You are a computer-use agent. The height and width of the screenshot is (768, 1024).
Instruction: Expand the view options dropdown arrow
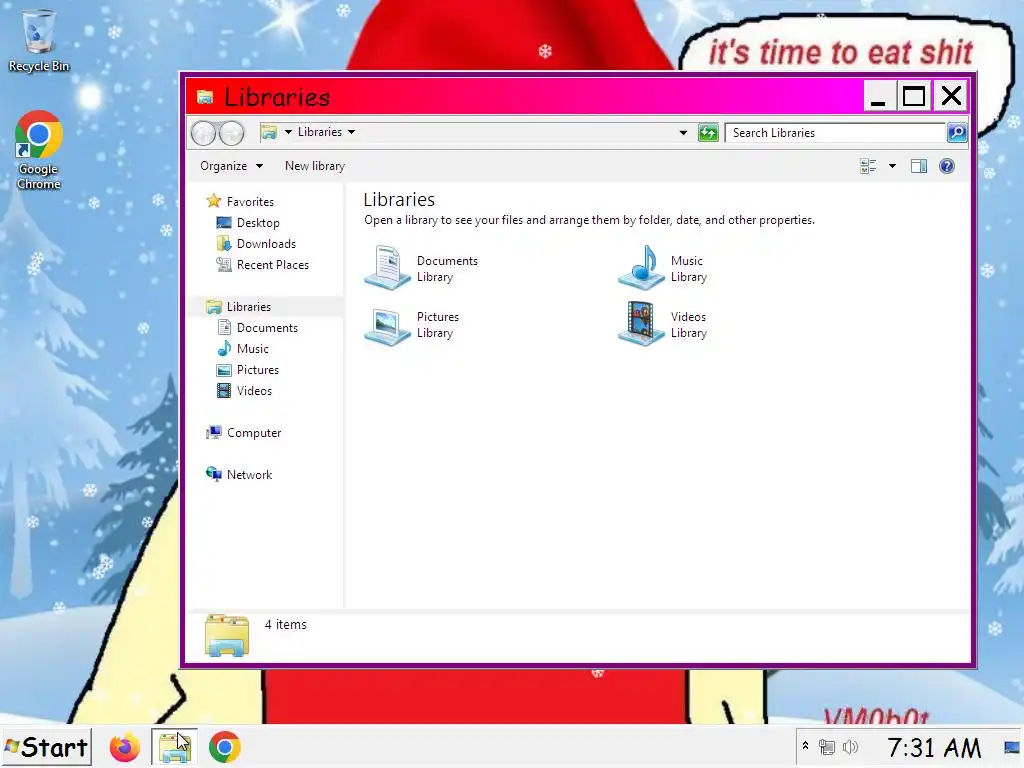coord(892,166)
